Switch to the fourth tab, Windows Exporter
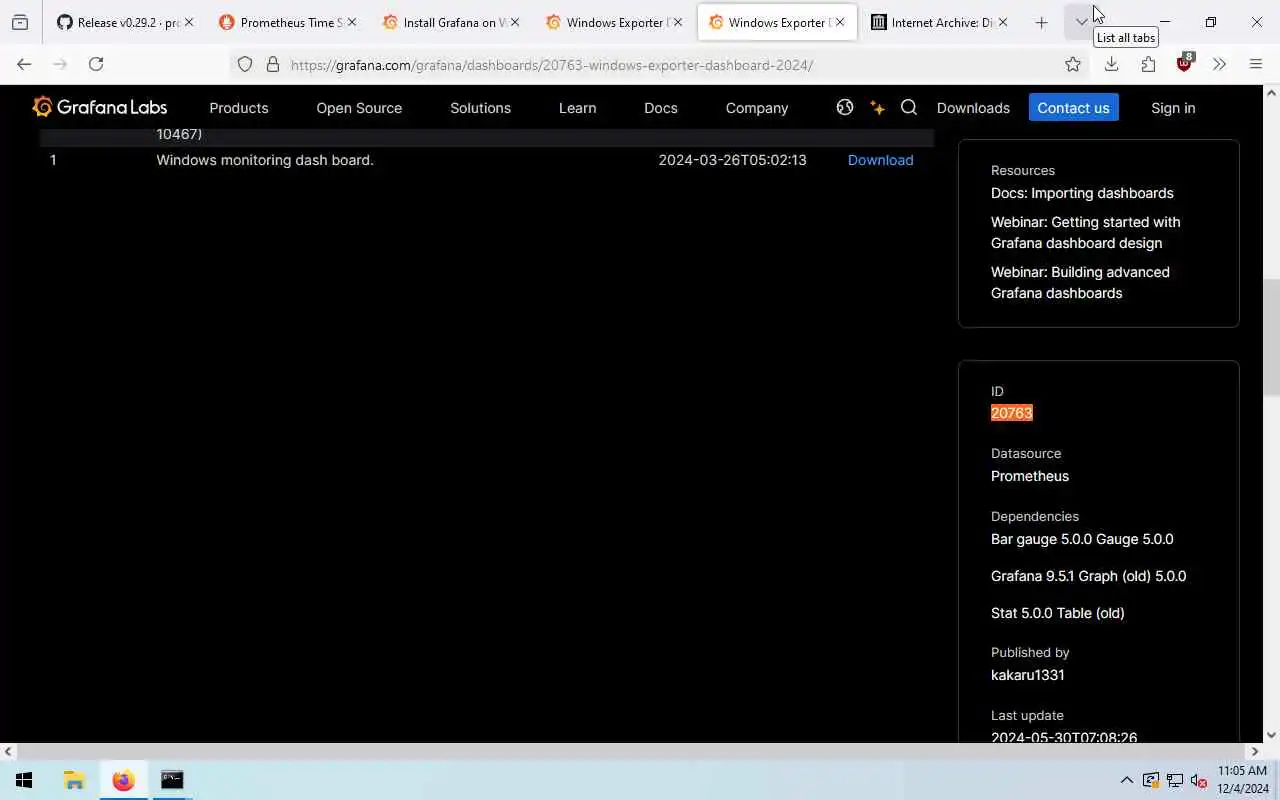The image size is (1280, 800). (x=612, y=22)
